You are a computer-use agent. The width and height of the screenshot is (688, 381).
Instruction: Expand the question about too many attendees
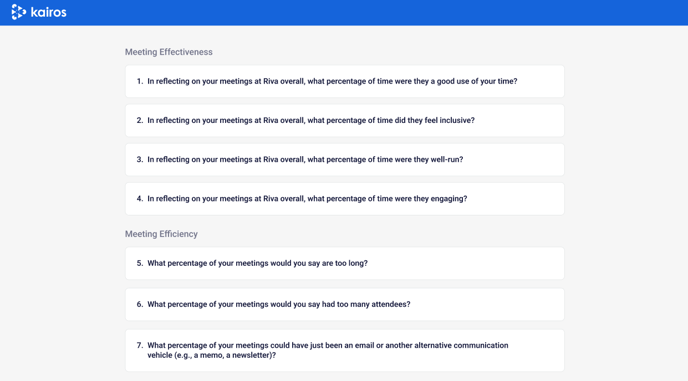point(344,304)
